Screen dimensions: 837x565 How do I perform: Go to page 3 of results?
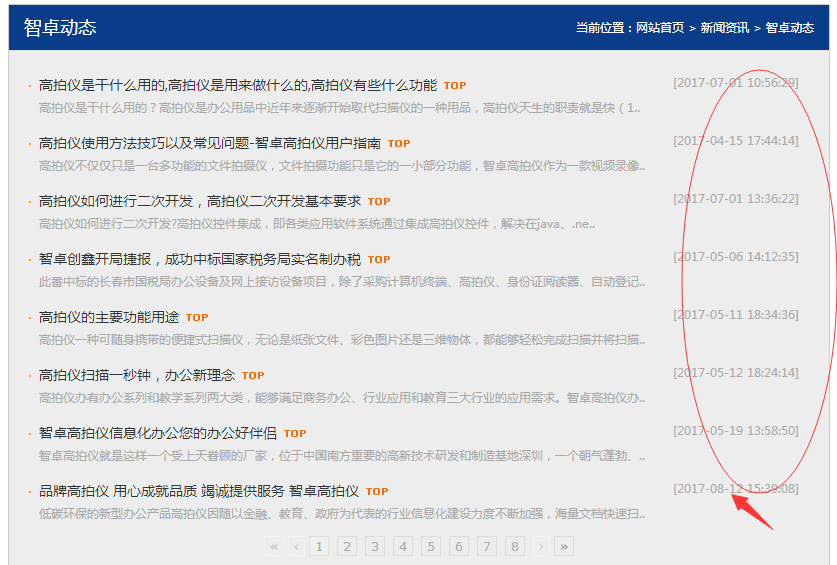(375, 546)
